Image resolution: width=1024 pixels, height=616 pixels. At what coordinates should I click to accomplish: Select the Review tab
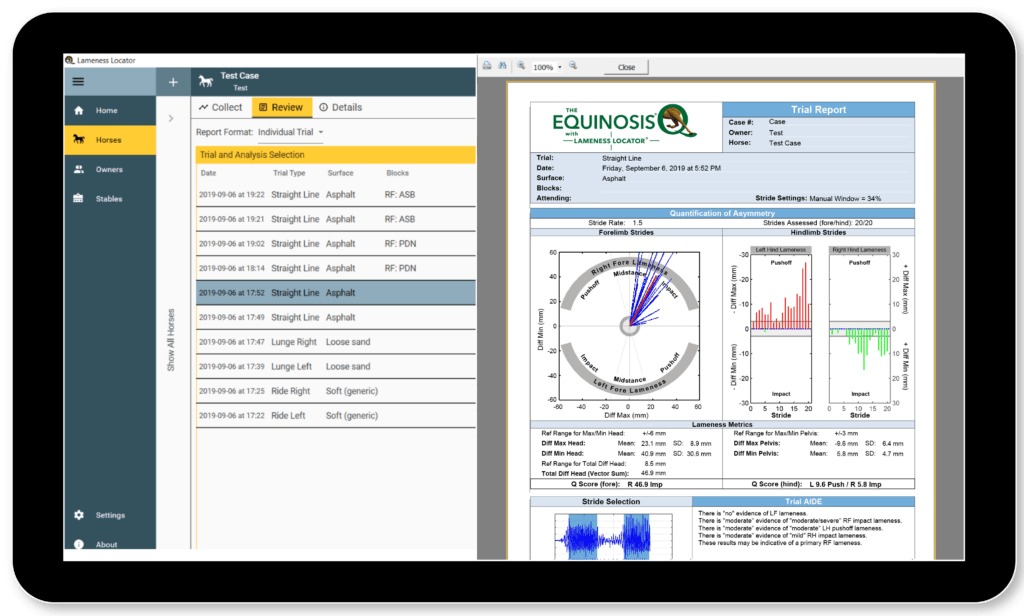[x=279, y=108]
